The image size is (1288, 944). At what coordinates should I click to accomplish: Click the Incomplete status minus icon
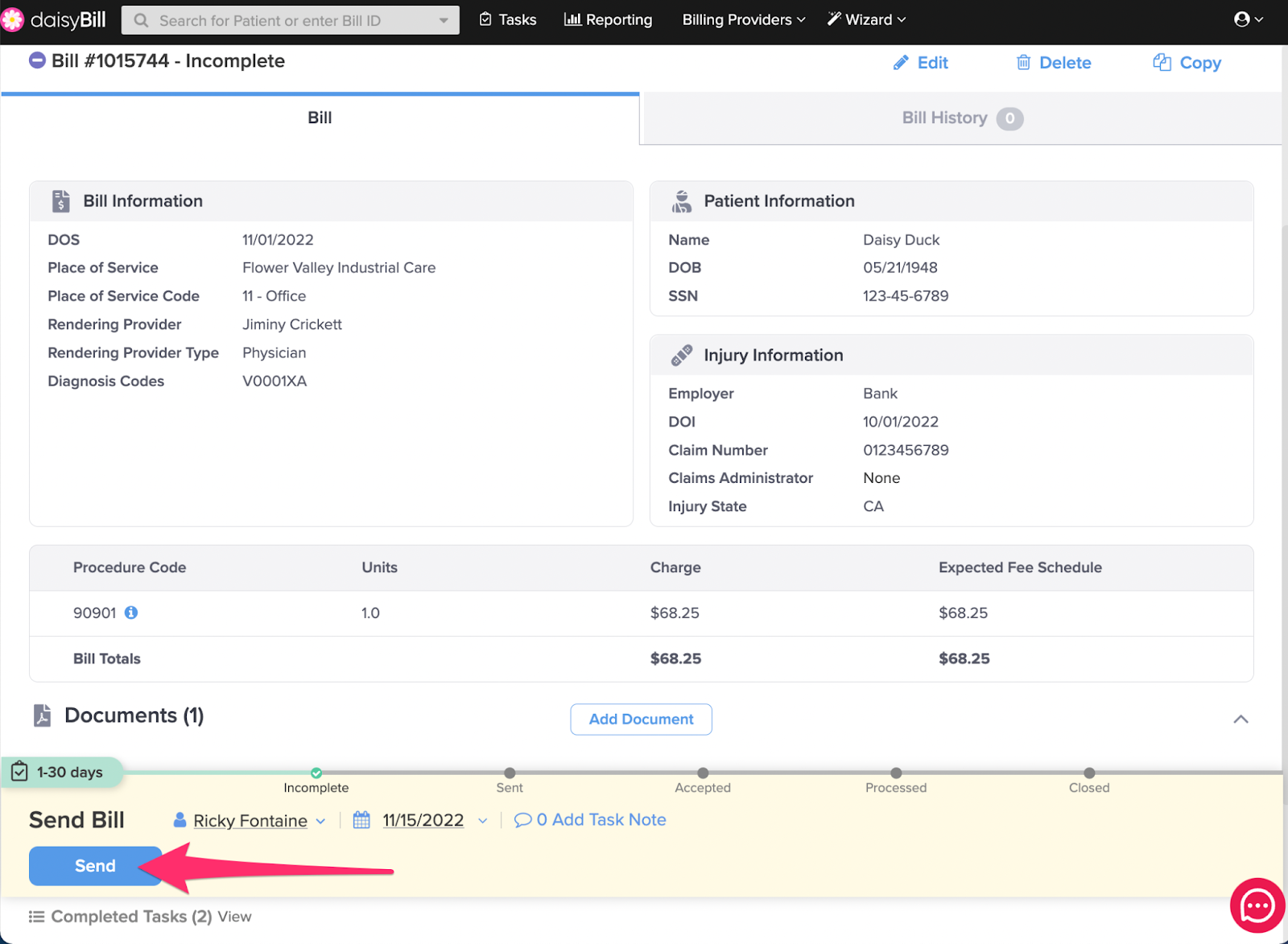(37, 60)
